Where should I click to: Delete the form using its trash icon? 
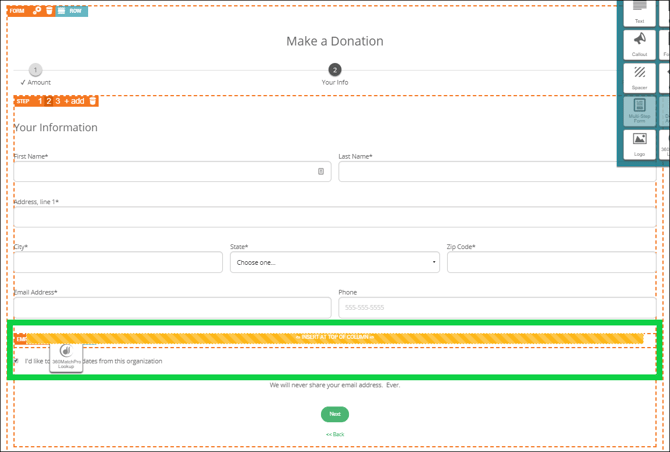click(x=49, y=10)
